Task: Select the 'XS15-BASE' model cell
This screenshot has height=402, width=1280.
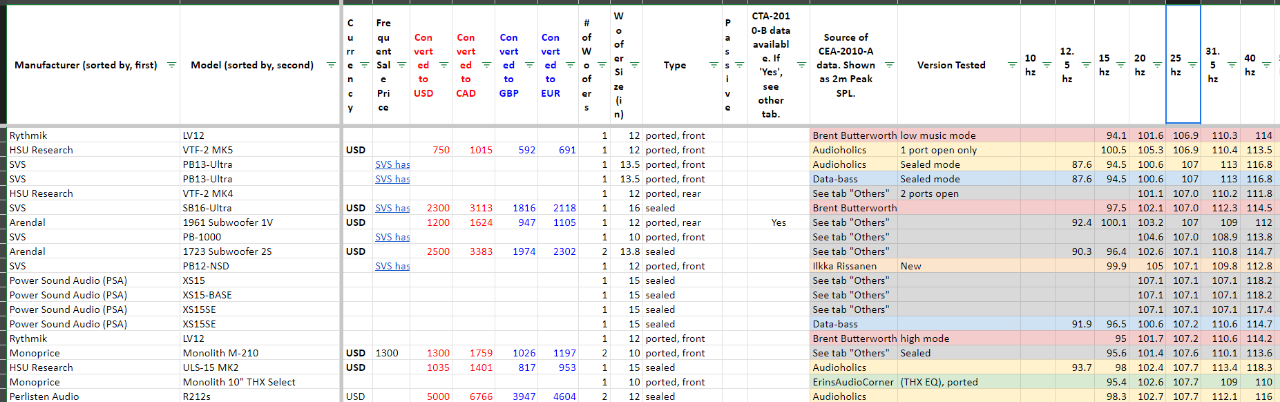Action: click(x=262, y=295)
